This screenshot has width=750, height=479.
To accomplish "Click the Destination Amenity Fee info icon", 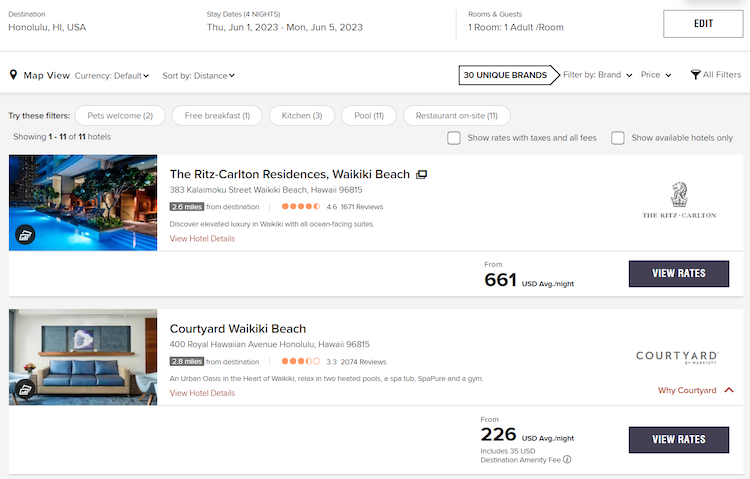I will pos(567,460).
